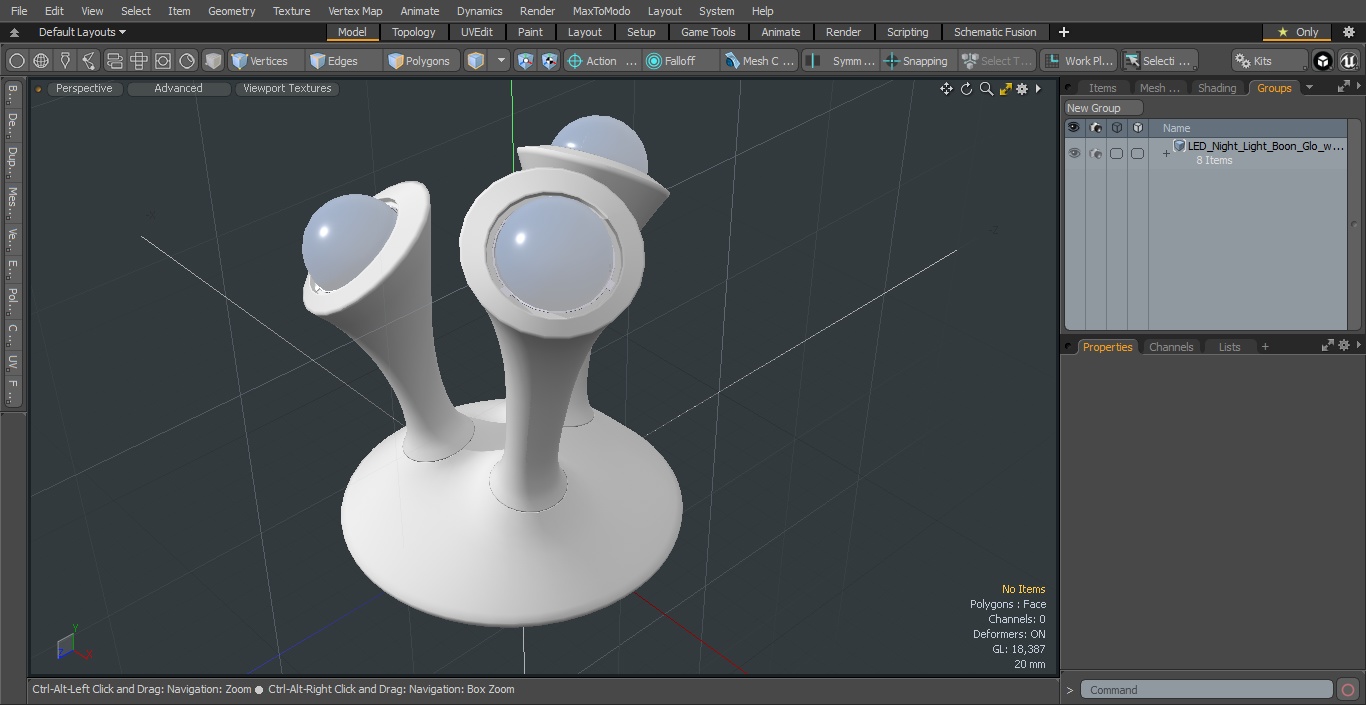The width and height of the screenshot is (1366, 705).
Task: Switch to the Items panel tab
Action: [x=1102, y=88]
